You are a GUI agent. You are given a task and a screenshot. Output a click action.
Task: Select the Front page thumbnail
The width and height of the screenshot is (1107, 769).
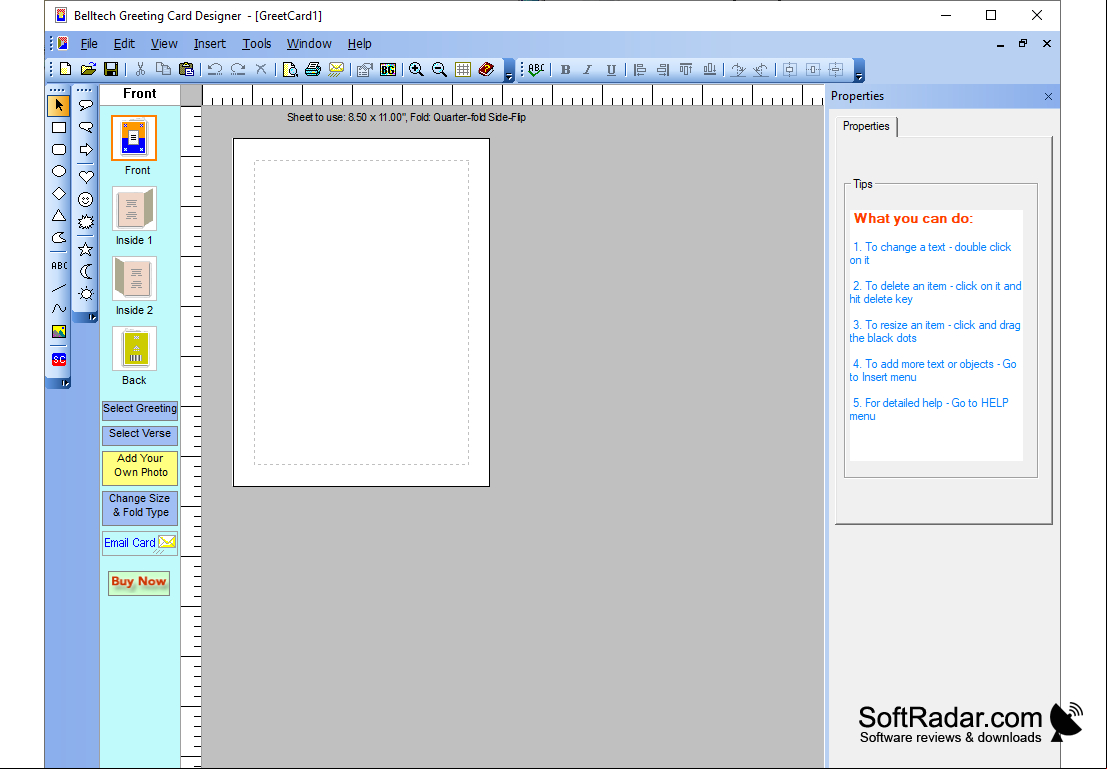[134, 138]
